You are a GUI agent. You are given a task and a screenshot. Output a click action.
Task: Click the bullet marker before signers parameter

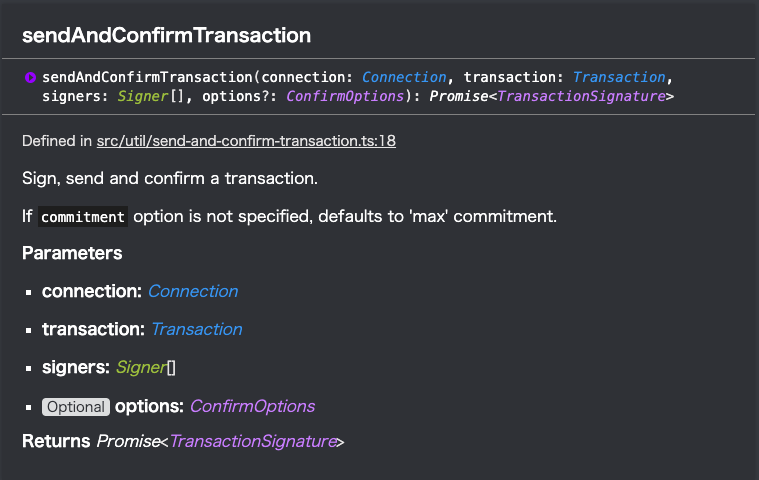[29, 369]
